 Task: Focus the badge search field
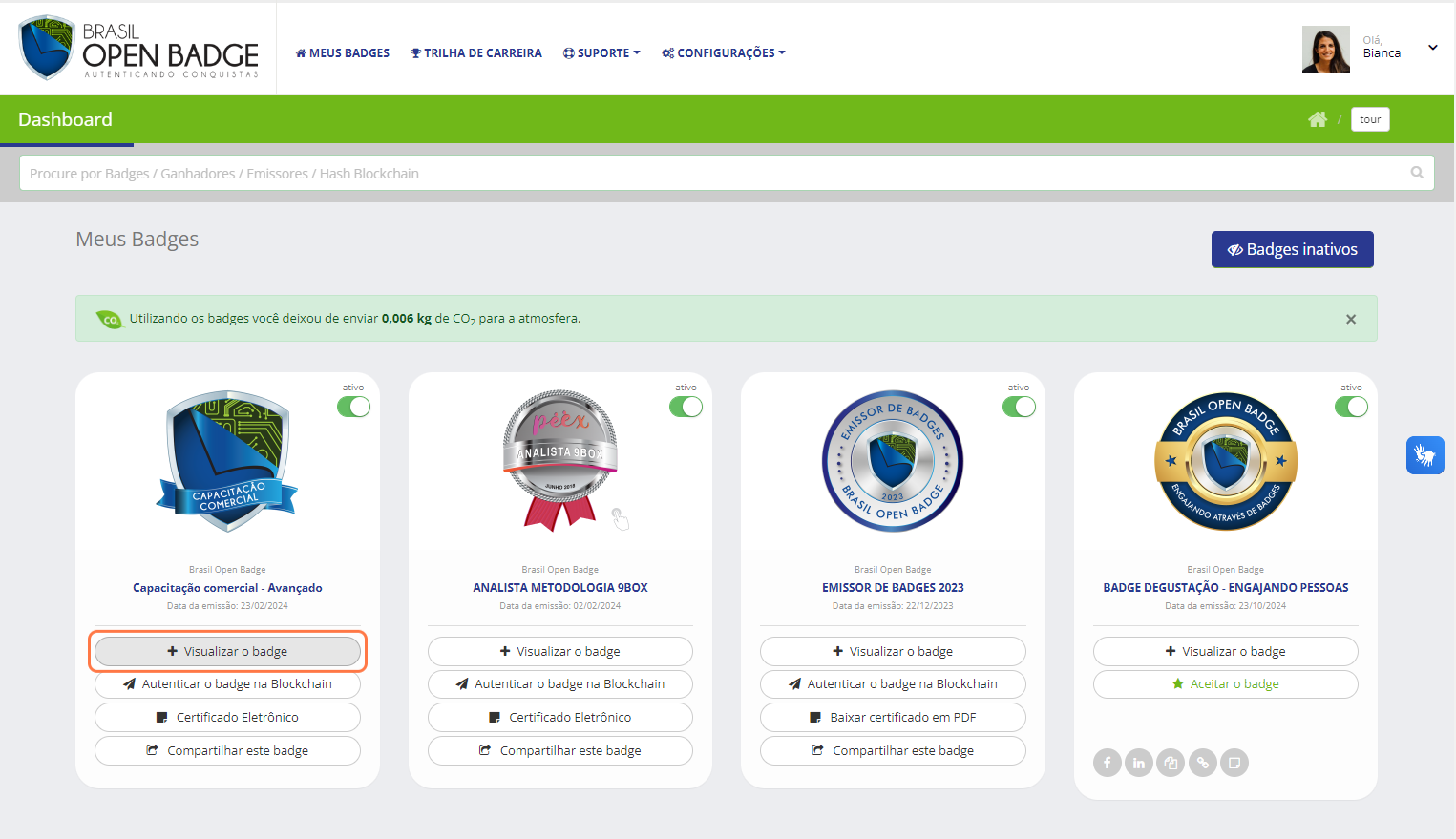727,173
